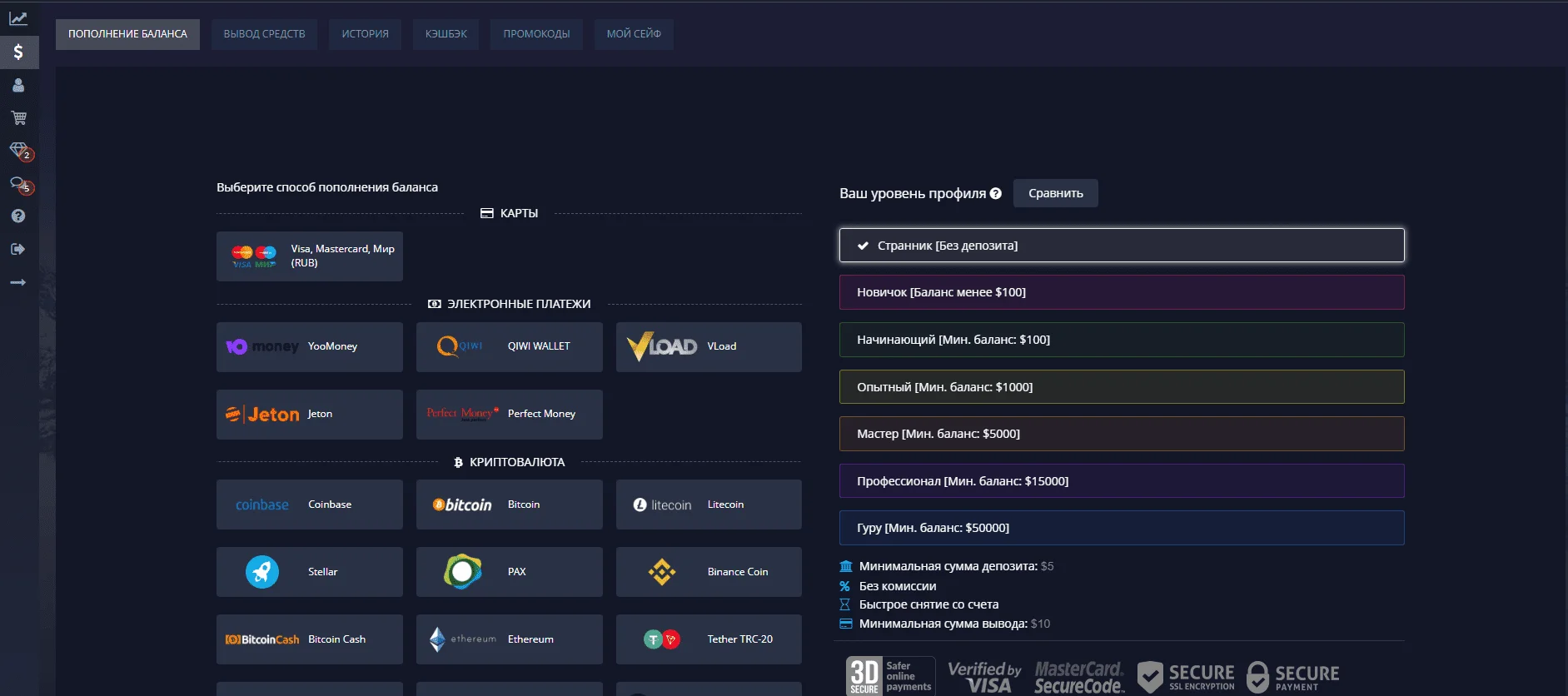
Task: Open the help question mark sidebar icon
Action: (18, 216)
